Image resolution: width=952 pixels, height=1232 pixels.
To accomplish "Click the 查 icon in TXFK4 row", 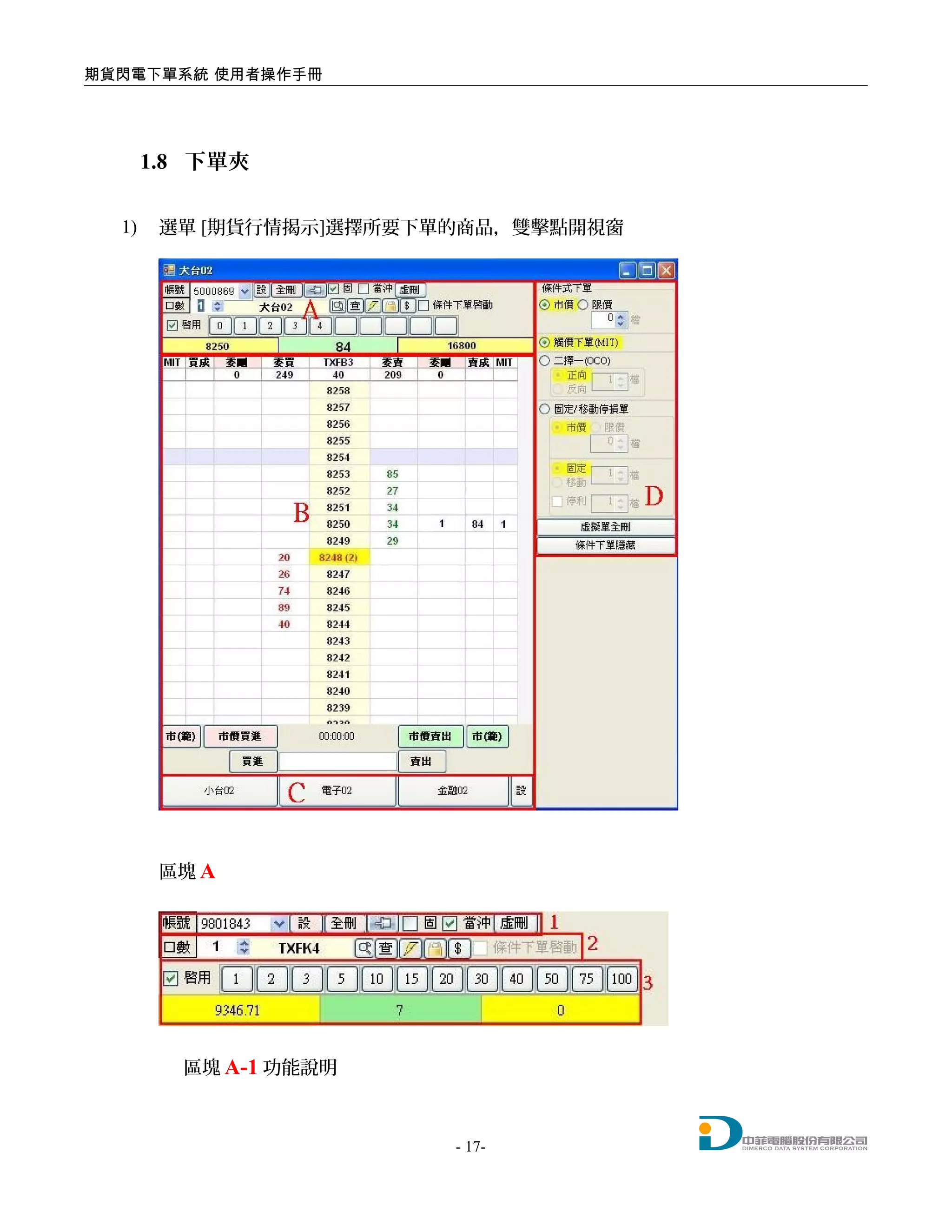I will (x=386, y=948).
